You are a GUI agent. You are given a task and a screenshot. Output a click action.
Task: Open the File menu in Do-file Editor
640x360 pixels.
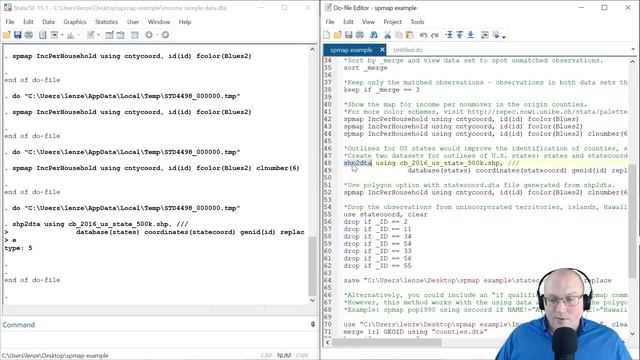pos(330,22)
